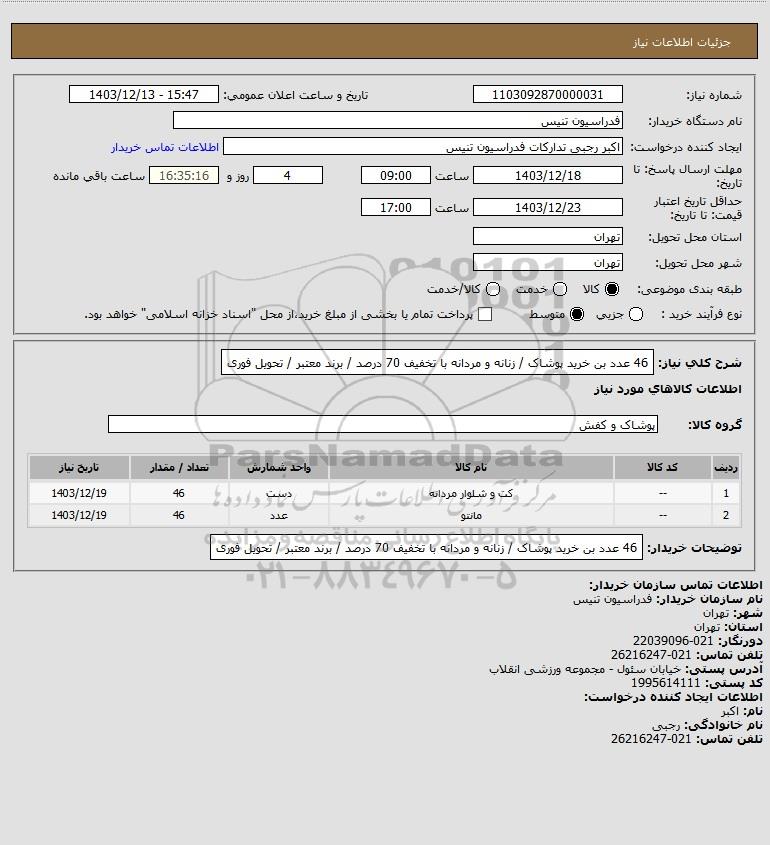The height and width of the screenshot is (845, 770).
Task: Click the goods group field پوشاک و کفش
Action: [x=383, y=424]
